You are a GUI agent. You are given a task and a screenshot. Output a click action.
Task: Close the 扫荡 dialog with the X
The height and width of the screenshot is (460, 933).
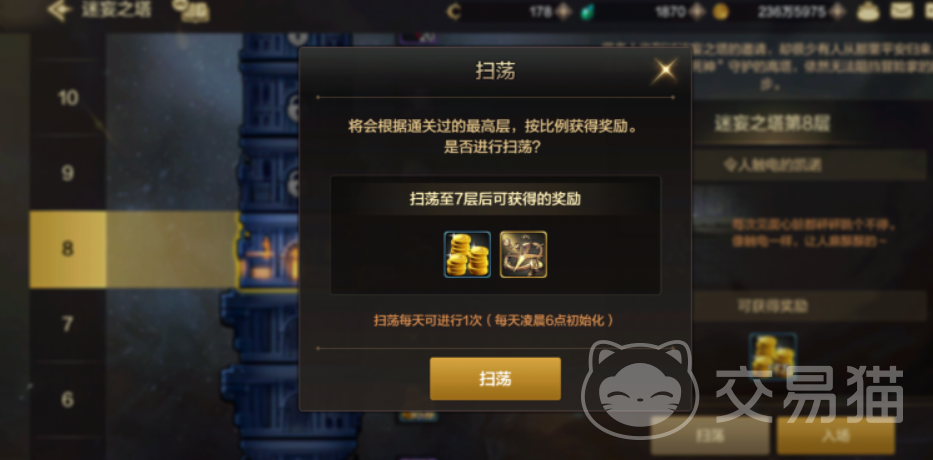665,71
